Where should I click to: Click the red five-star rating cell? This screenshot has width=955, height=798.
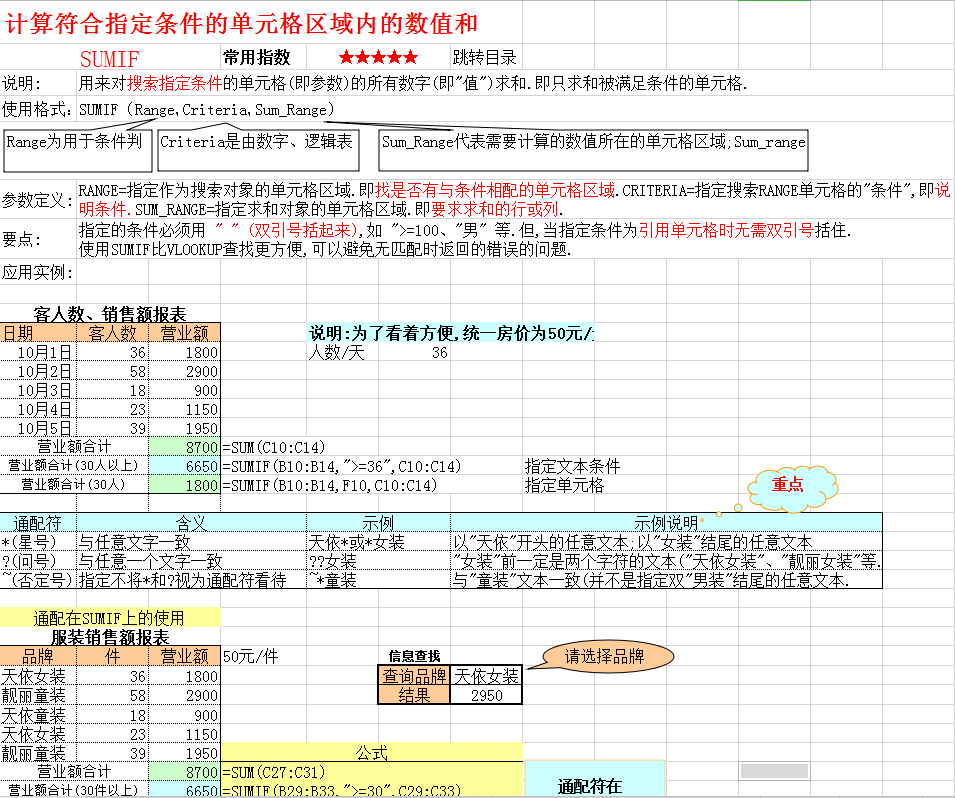pyautogui.click(x=378, y=57)
